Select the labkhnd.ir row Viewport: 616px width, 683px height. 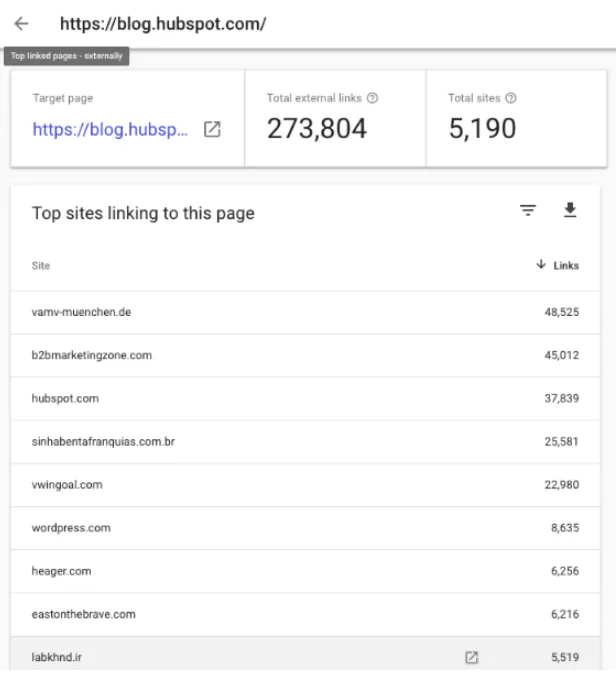[305, 653]
